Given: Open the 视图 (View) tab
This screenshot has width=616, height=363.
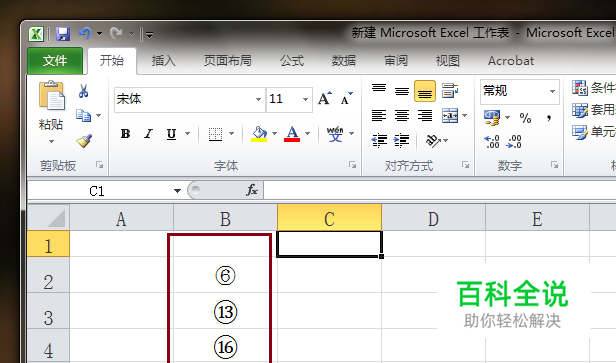Looking at the screenshot, I should (447, 61).
